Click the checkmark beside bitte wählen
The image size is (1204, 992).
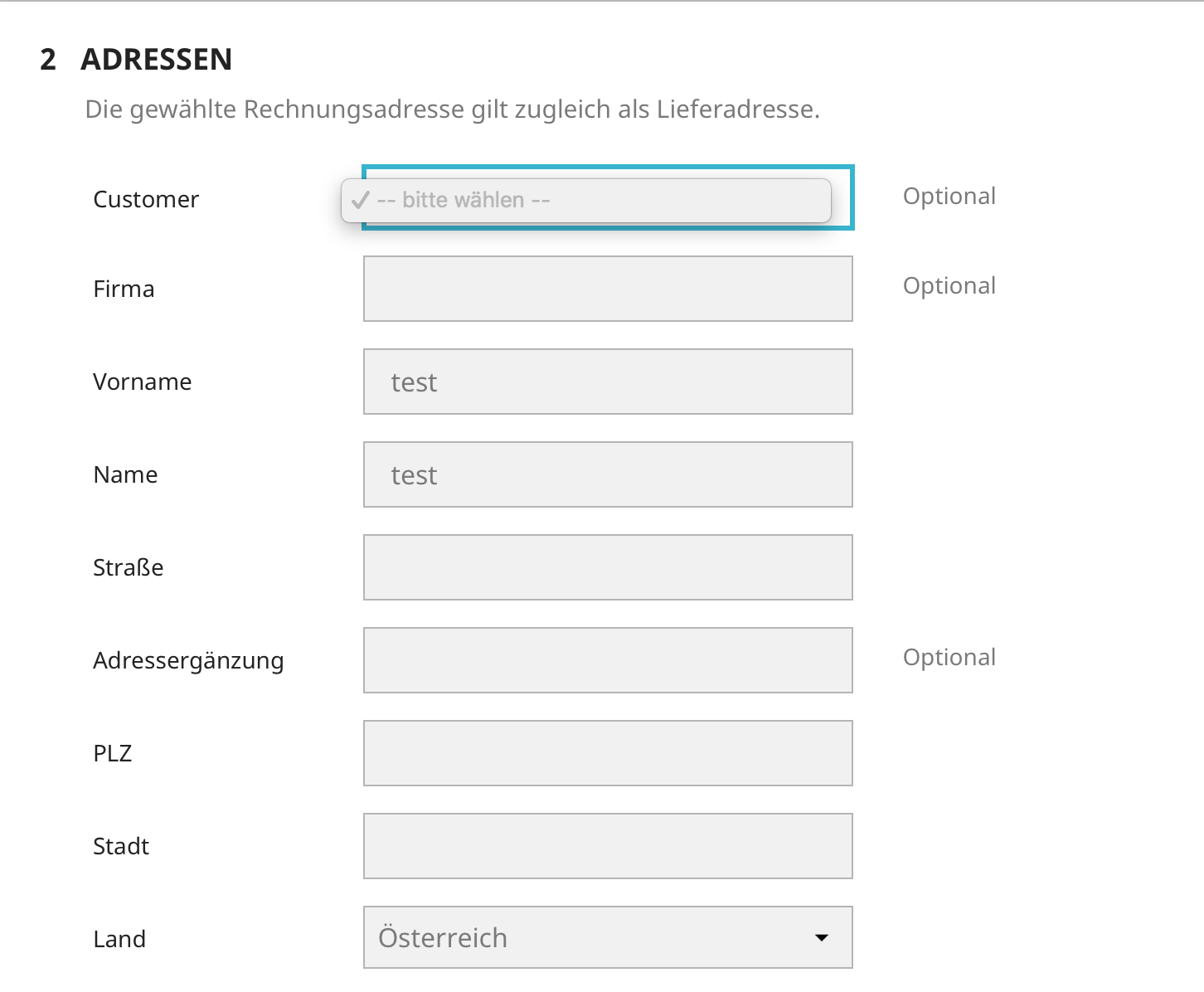(x=360, y=201)
